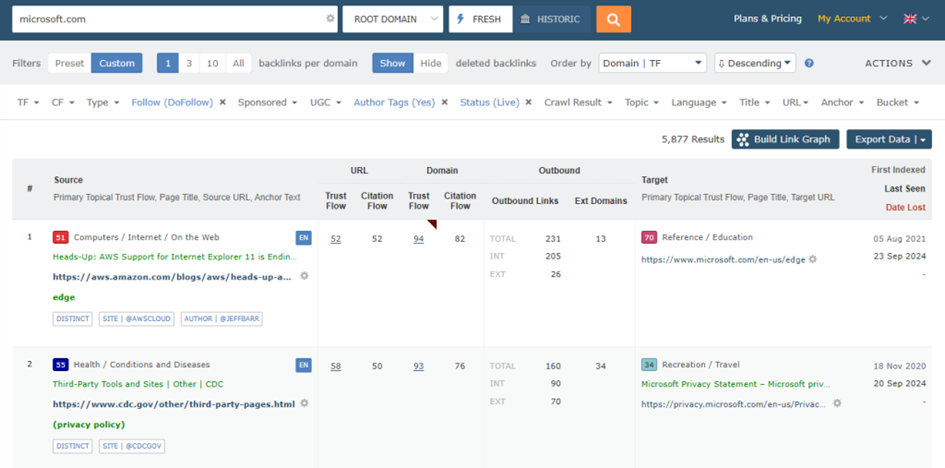Set 1 backlink per domain
Screen dimensions: 945x468
point(168,63)
